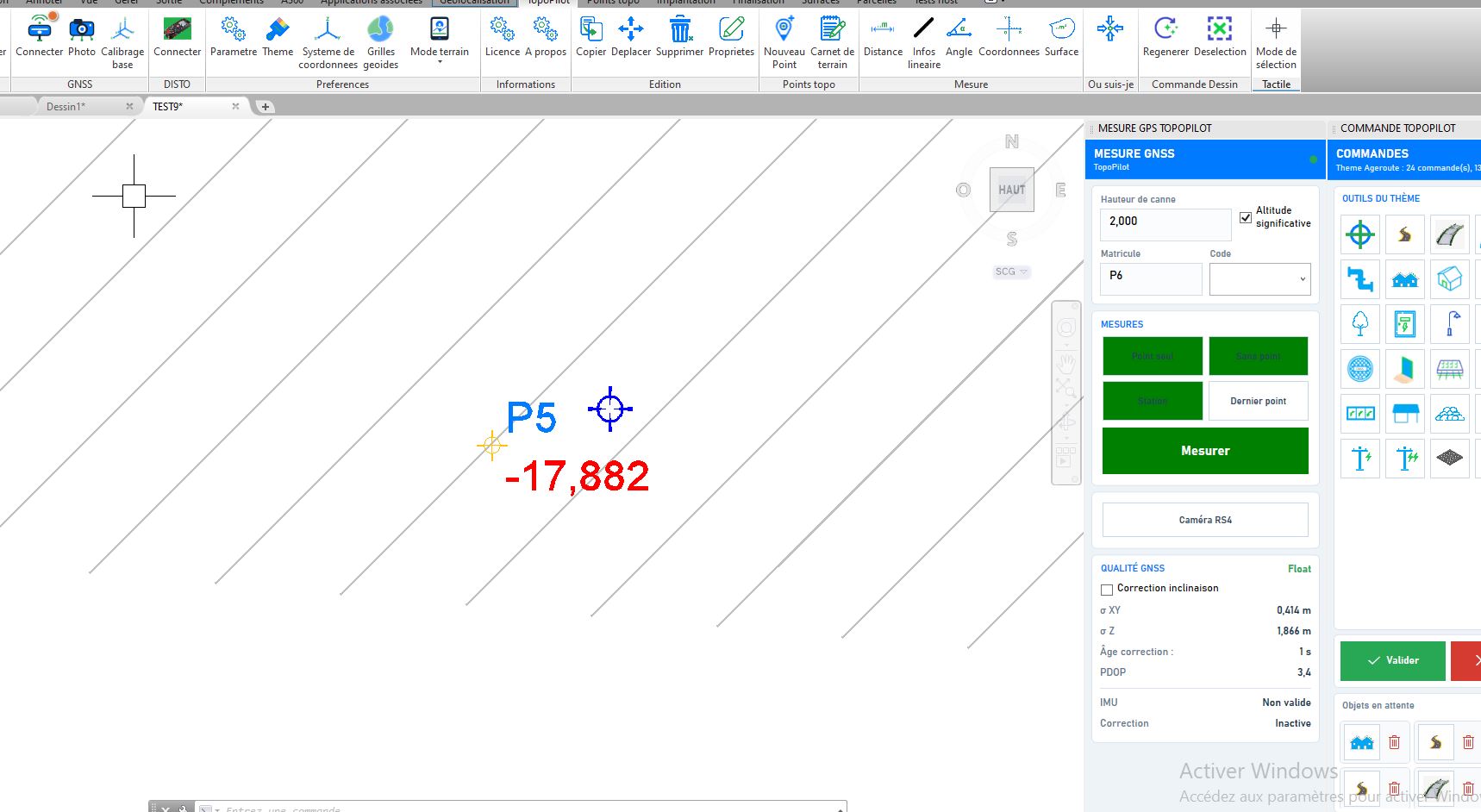
Task: Select the round manhole cover tool
Action: 1360,369
